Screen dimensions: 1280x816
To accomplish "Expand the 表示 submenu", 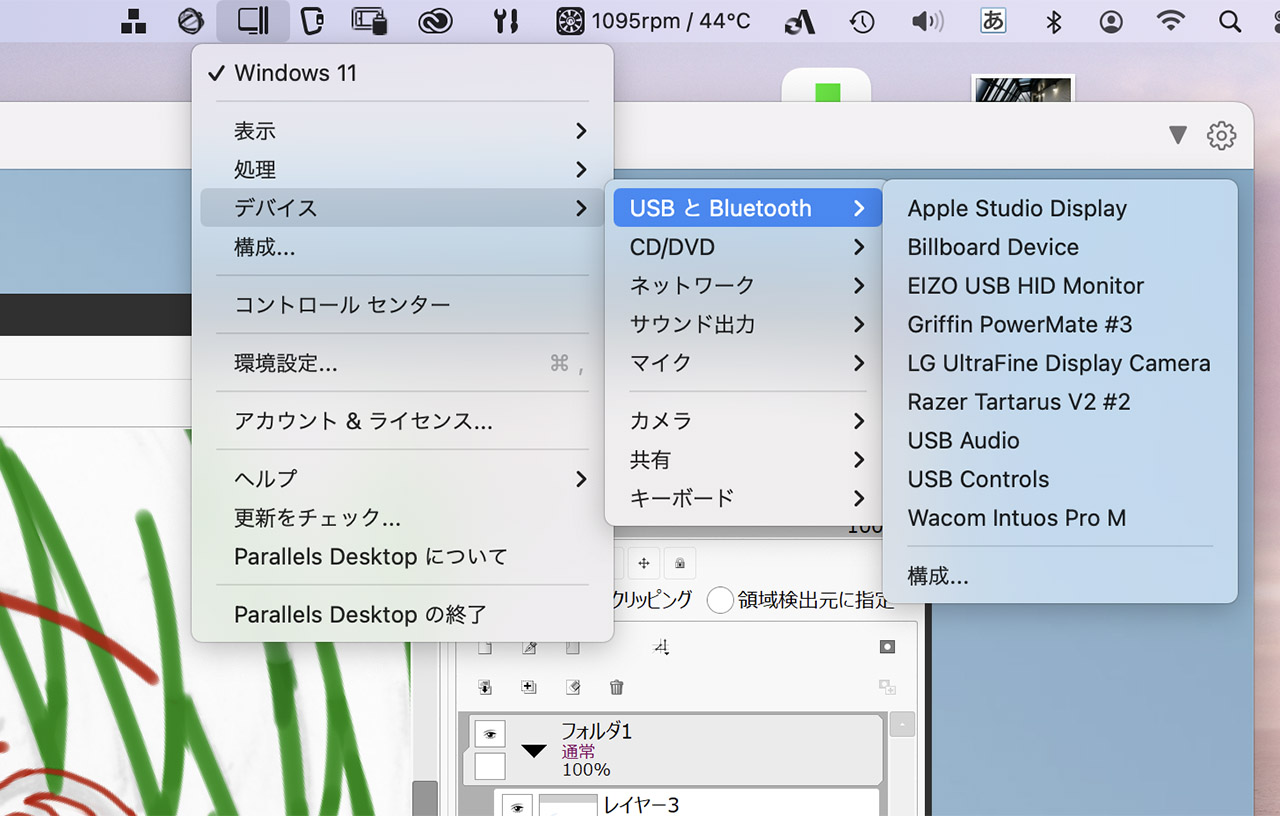I will (402, 131).
